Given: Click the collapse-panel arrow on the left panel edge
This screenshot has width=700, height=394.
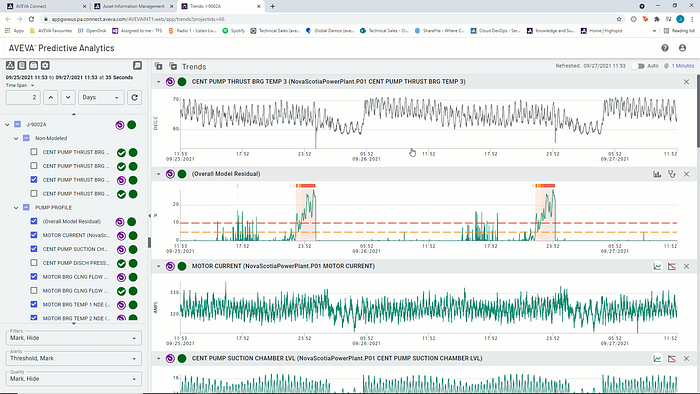Looking at the screenshot, I should pyautogui.click(x=150, y=216).
